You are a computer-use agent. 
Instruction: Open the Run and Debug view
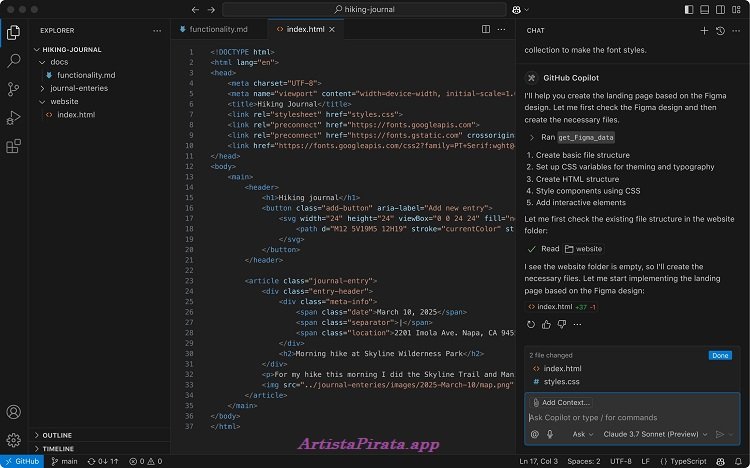pos(14,118)
